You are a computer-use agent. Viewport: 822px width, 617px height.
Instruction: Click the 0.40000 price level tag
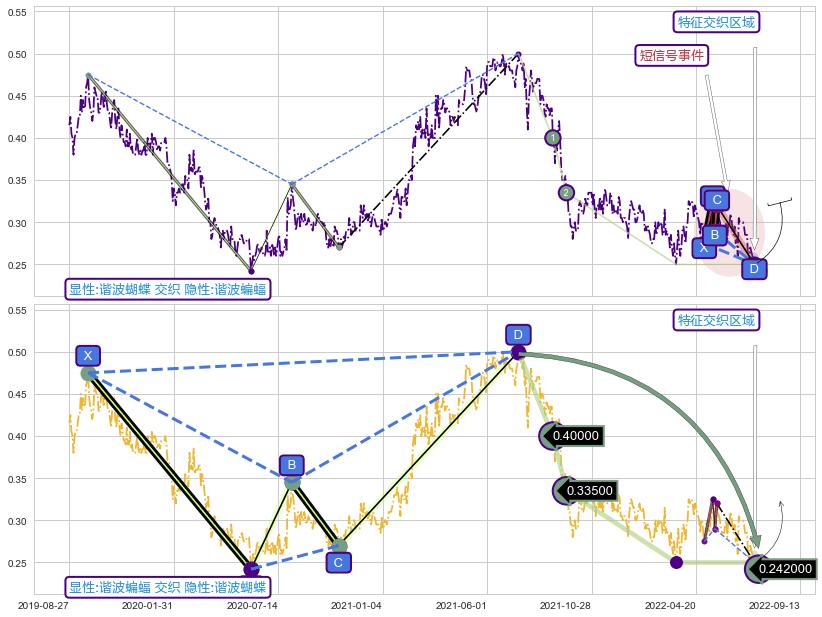point(575,436)
